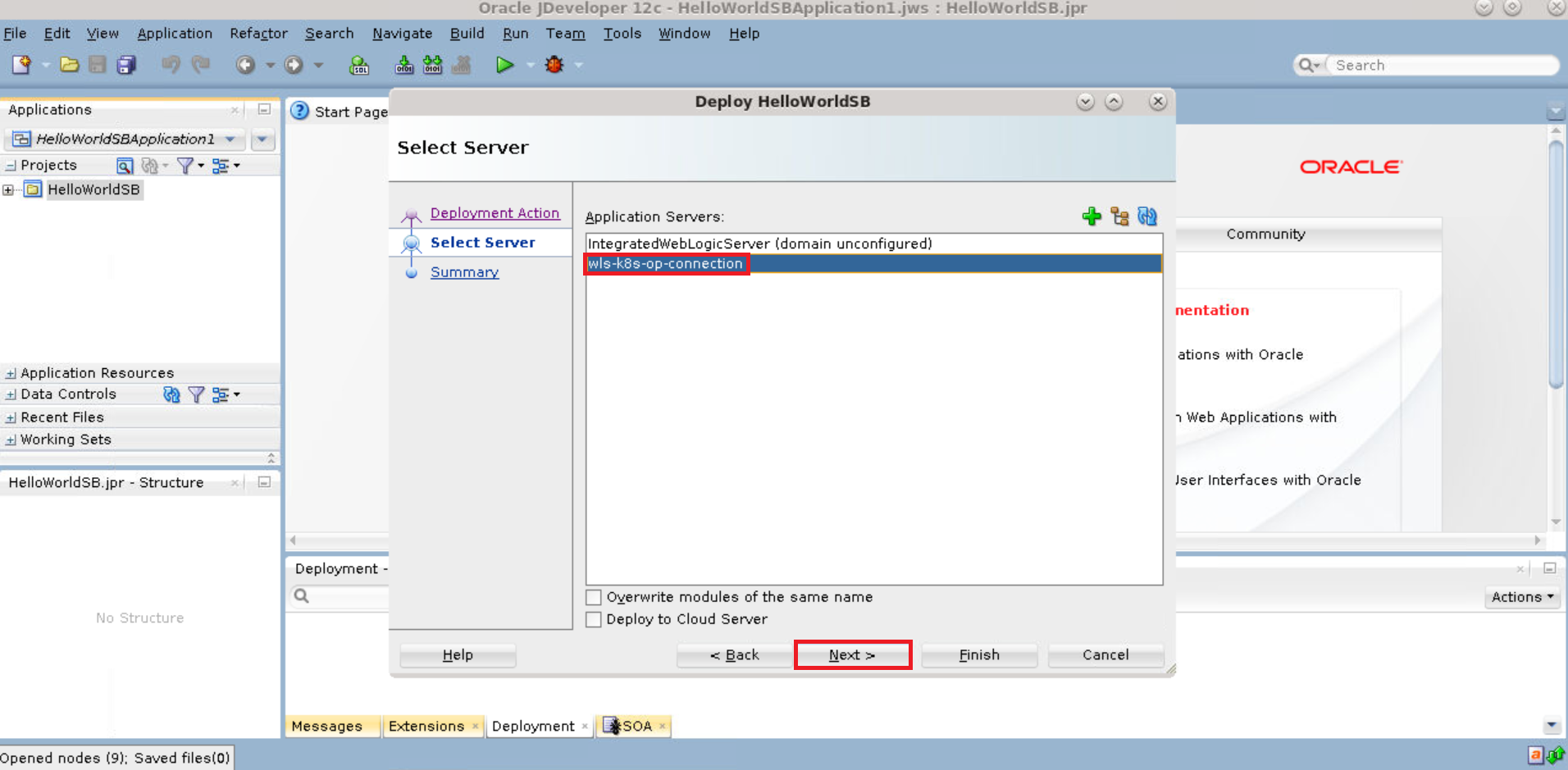1568x770 pixels.
Task: Open the Actions dropdown in Deployment log
Action: point(1522,597)
